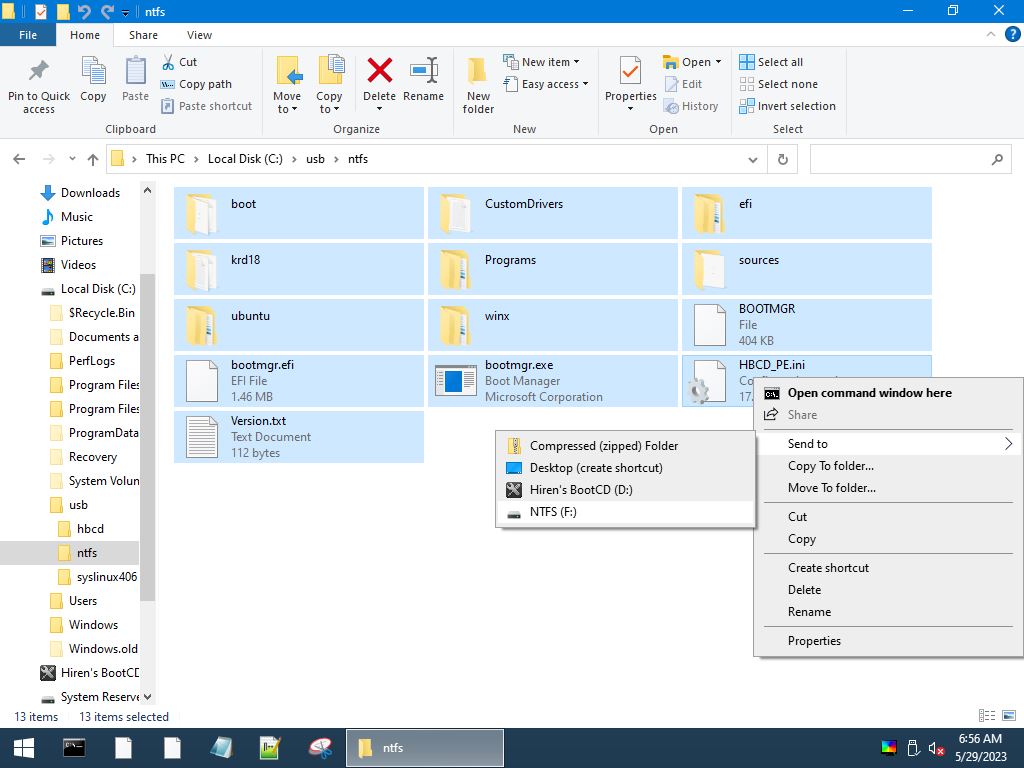This screenshot has height=768, width=1024.
Task: Click Pin to Quick access icon
Action: (39, 72)
